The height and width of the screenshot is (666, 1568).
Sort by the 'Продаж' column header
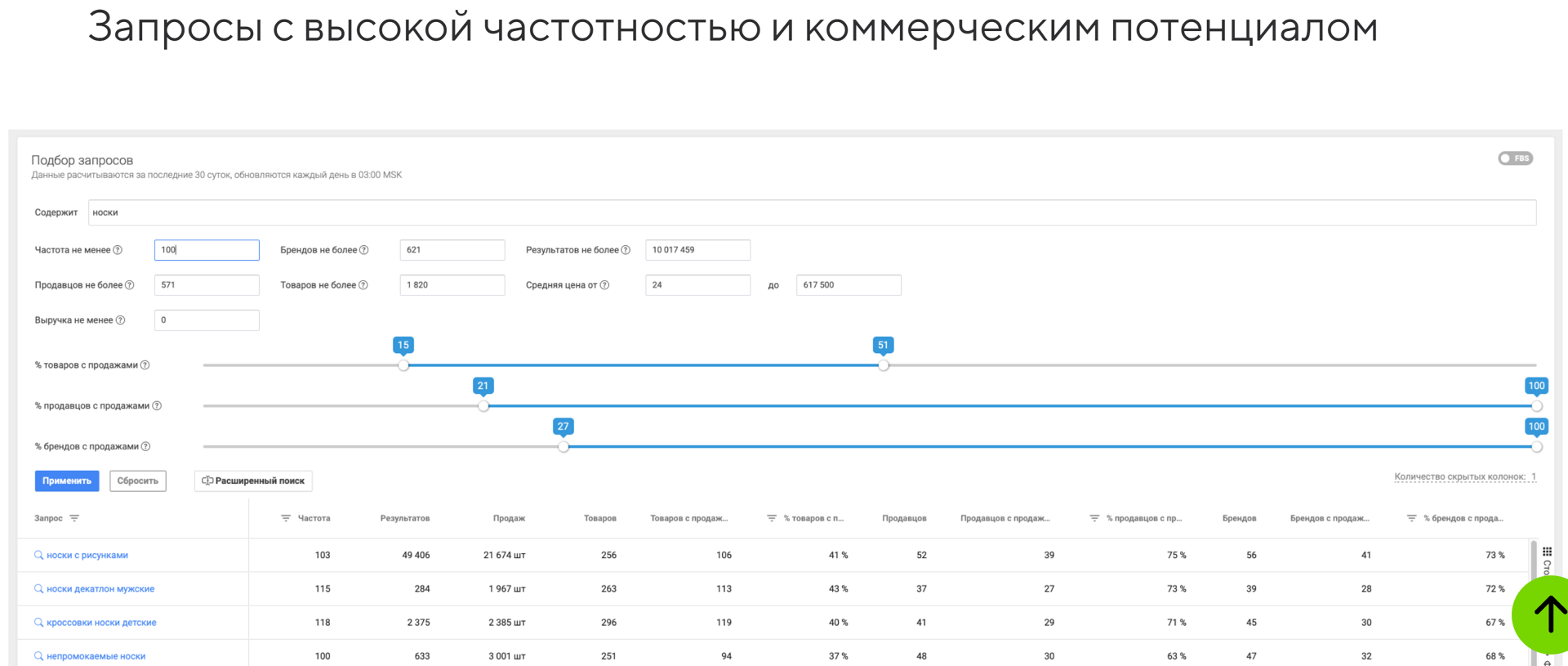click(x=509, y=519)
